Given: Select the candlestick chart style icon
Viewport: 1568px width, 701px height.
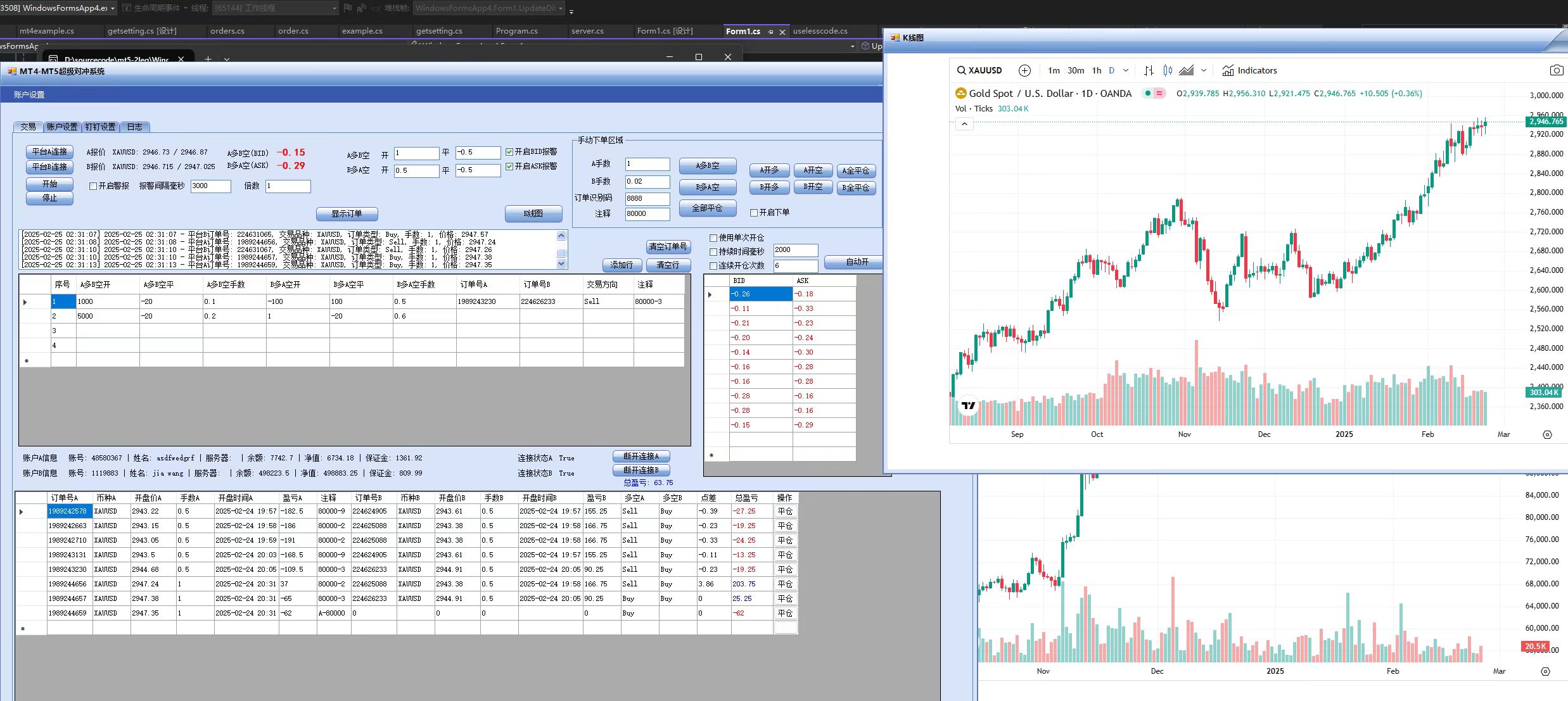Looking at the screenshot, I should (x=1167, y=70).
